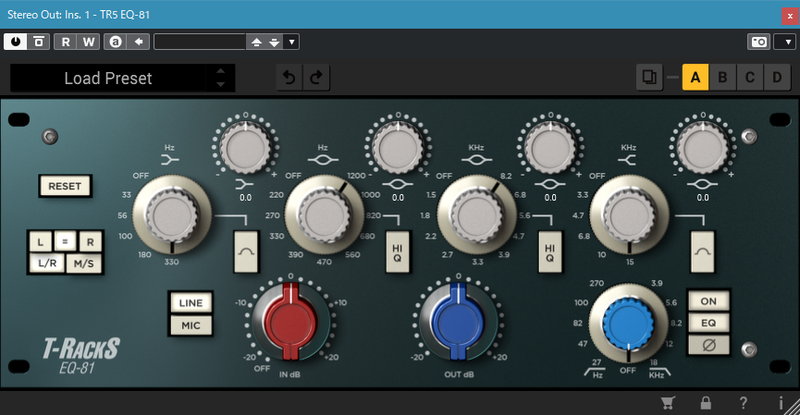Click the empty preset name field
The image size is (800, 415).
199,42
